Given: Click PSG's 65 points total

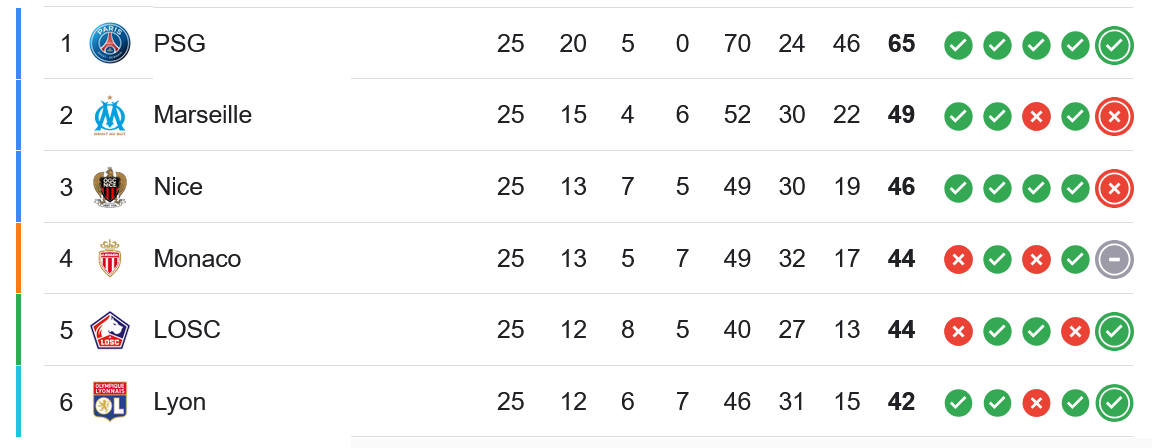Looking at the screenshot, I should pos(901,44).
